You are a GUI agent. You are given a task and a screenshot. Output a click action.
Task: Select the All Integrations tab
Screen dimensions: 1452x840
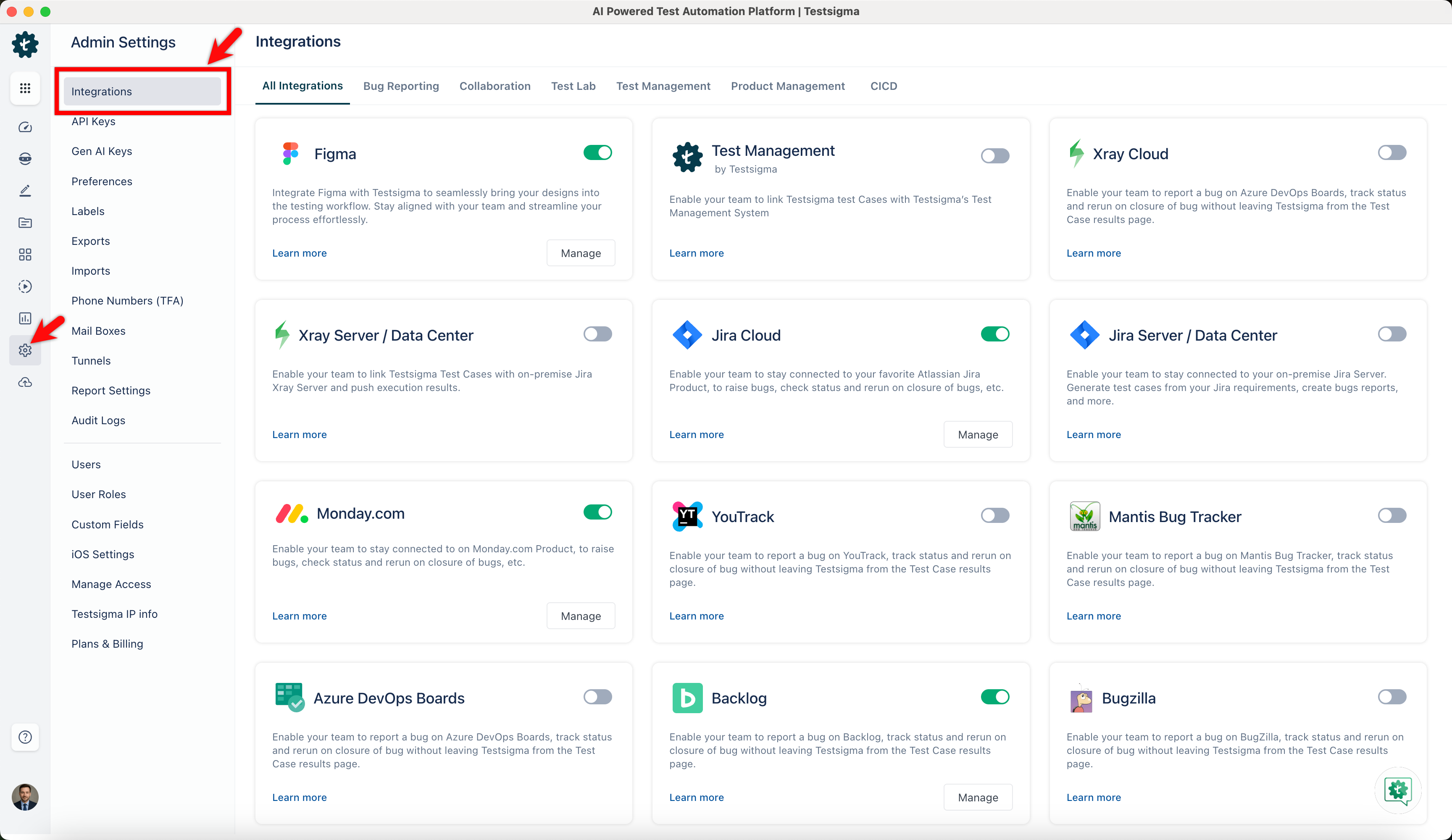point(302,86)
